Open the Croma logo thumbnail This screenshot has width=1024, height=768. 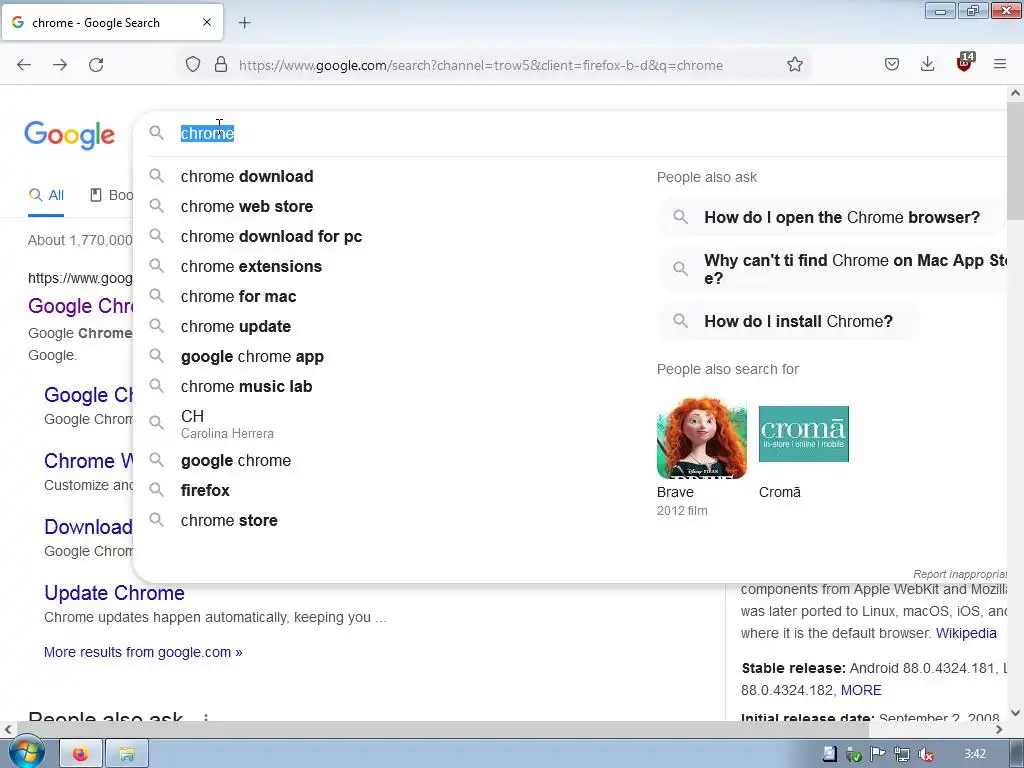click(x=804, y=434)
